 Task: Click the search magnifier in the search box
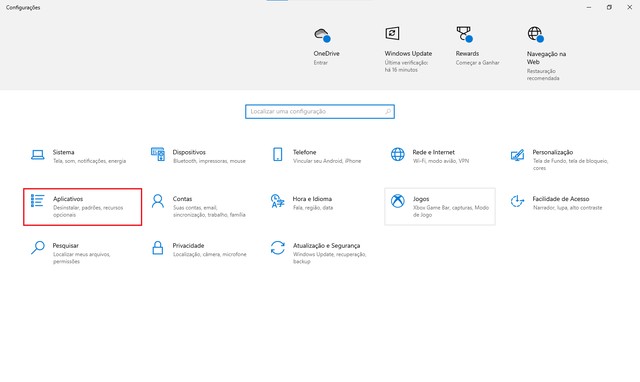tap(388, 111)
